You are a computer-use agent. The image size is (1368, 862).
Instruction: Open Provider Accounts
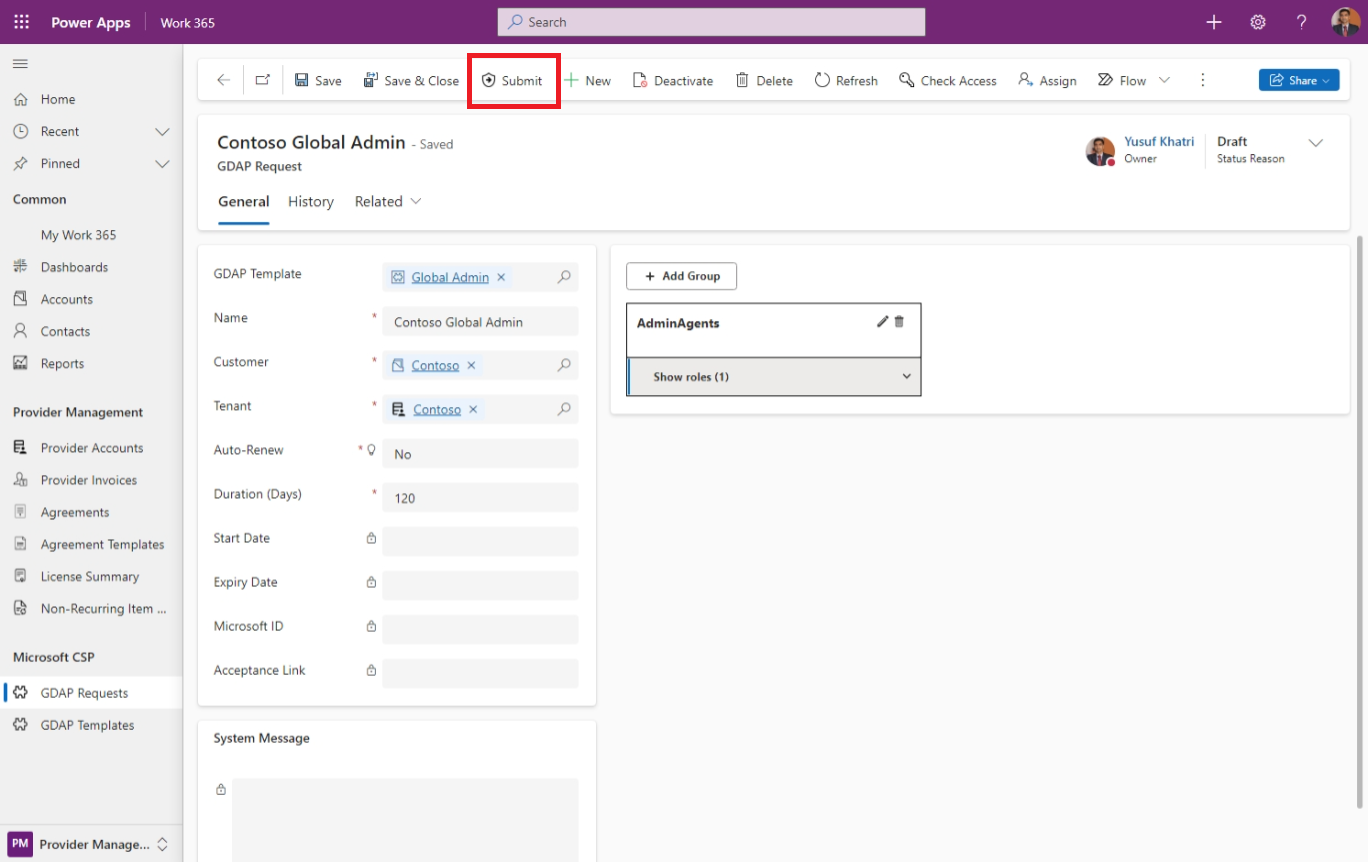[91, 448]
